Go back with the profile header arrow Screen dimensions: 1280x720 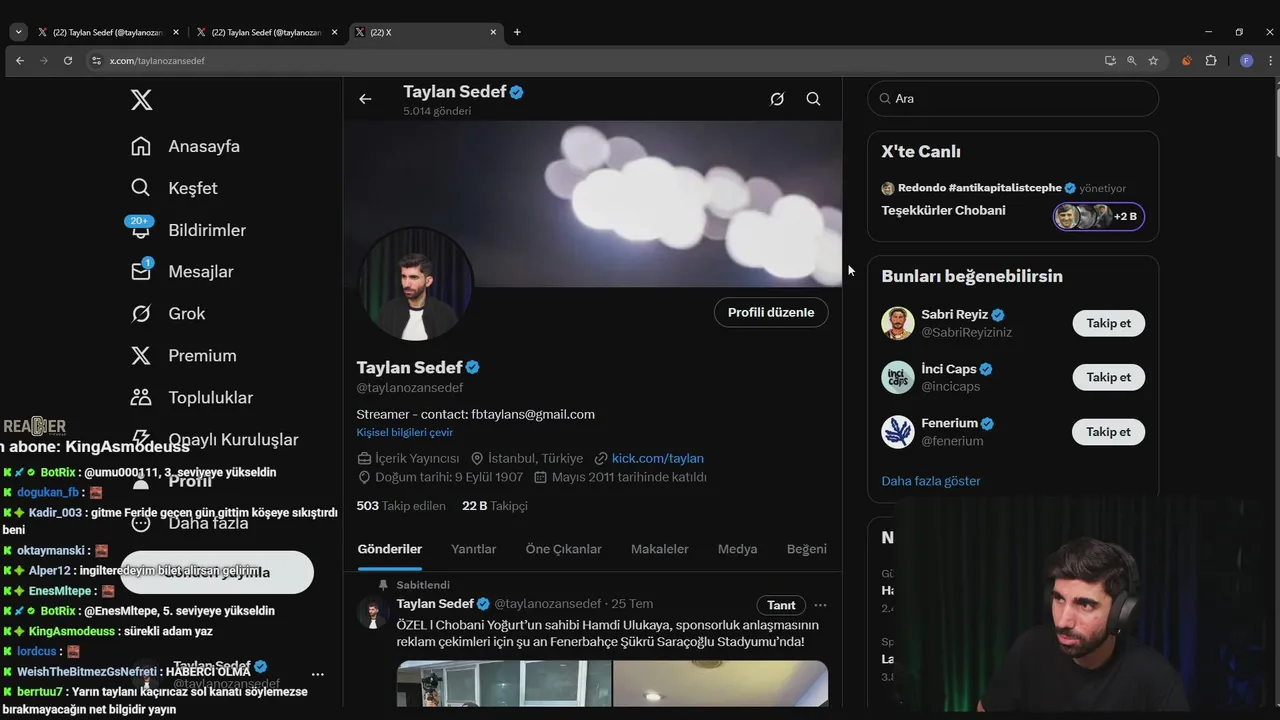coord(365,99)
